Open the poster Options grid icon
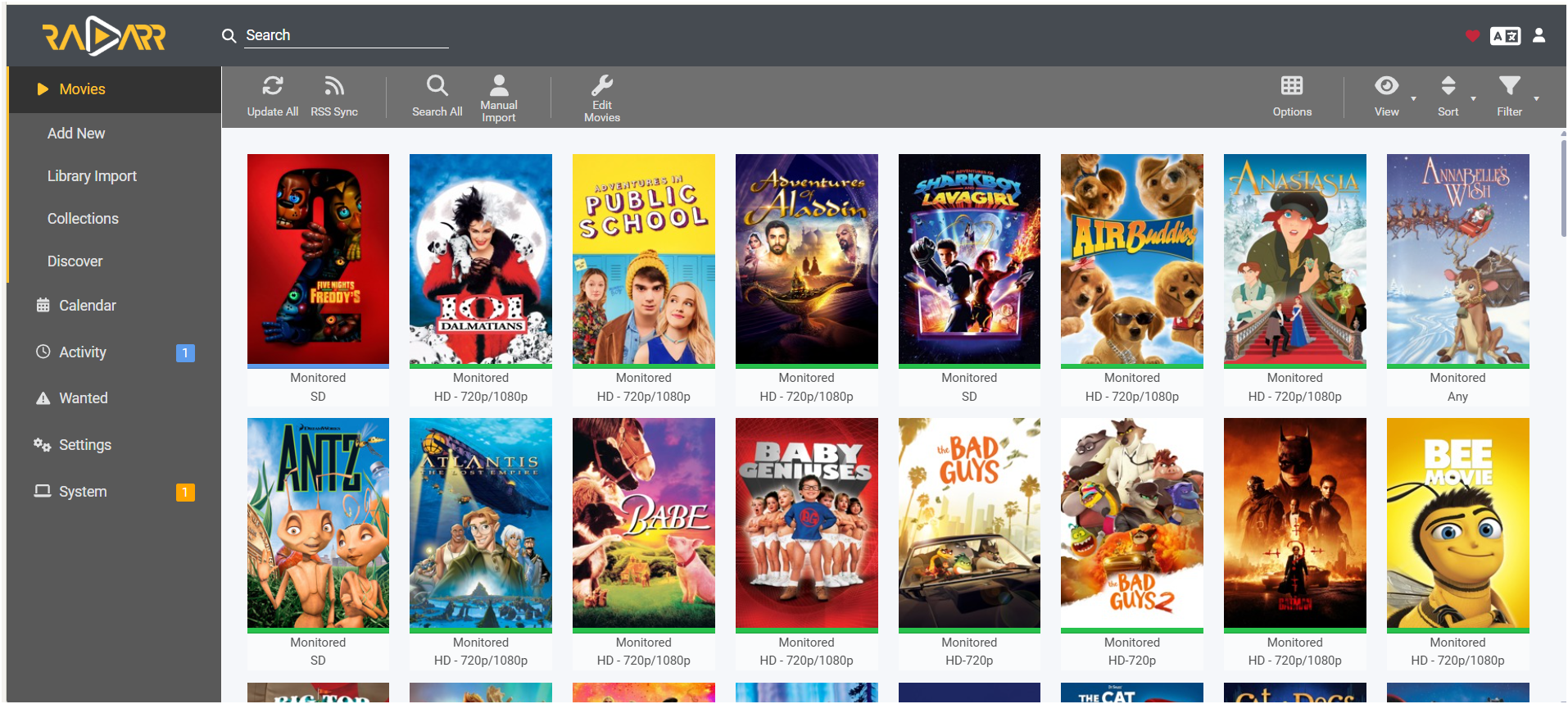This screenshot has height=704, width=1568. point(1291,87)
